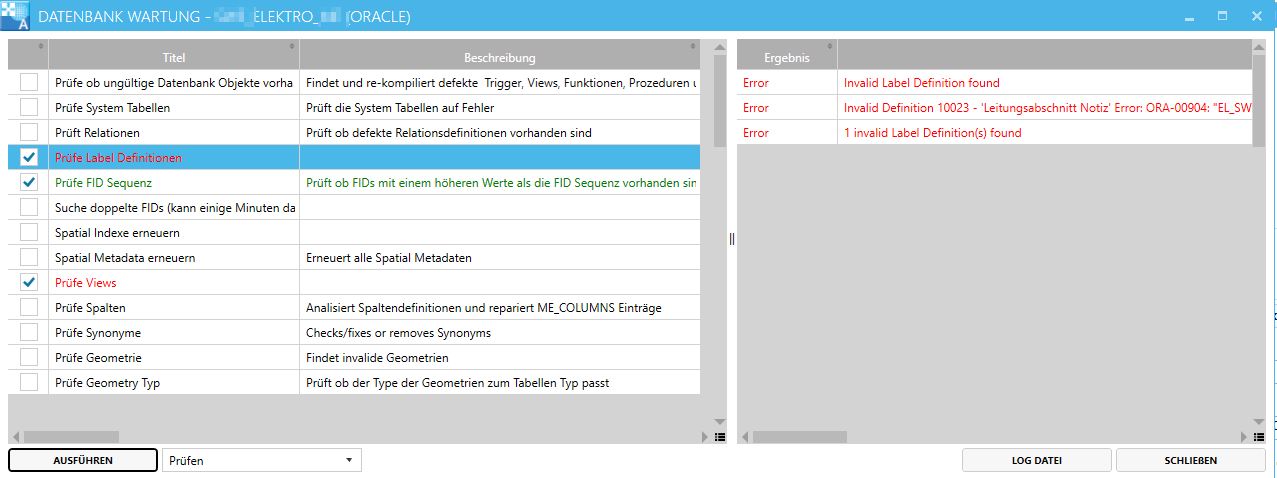1277x478 pixels.
Task: Click the list options icon below the task table
Action: (x=720, y=437)
